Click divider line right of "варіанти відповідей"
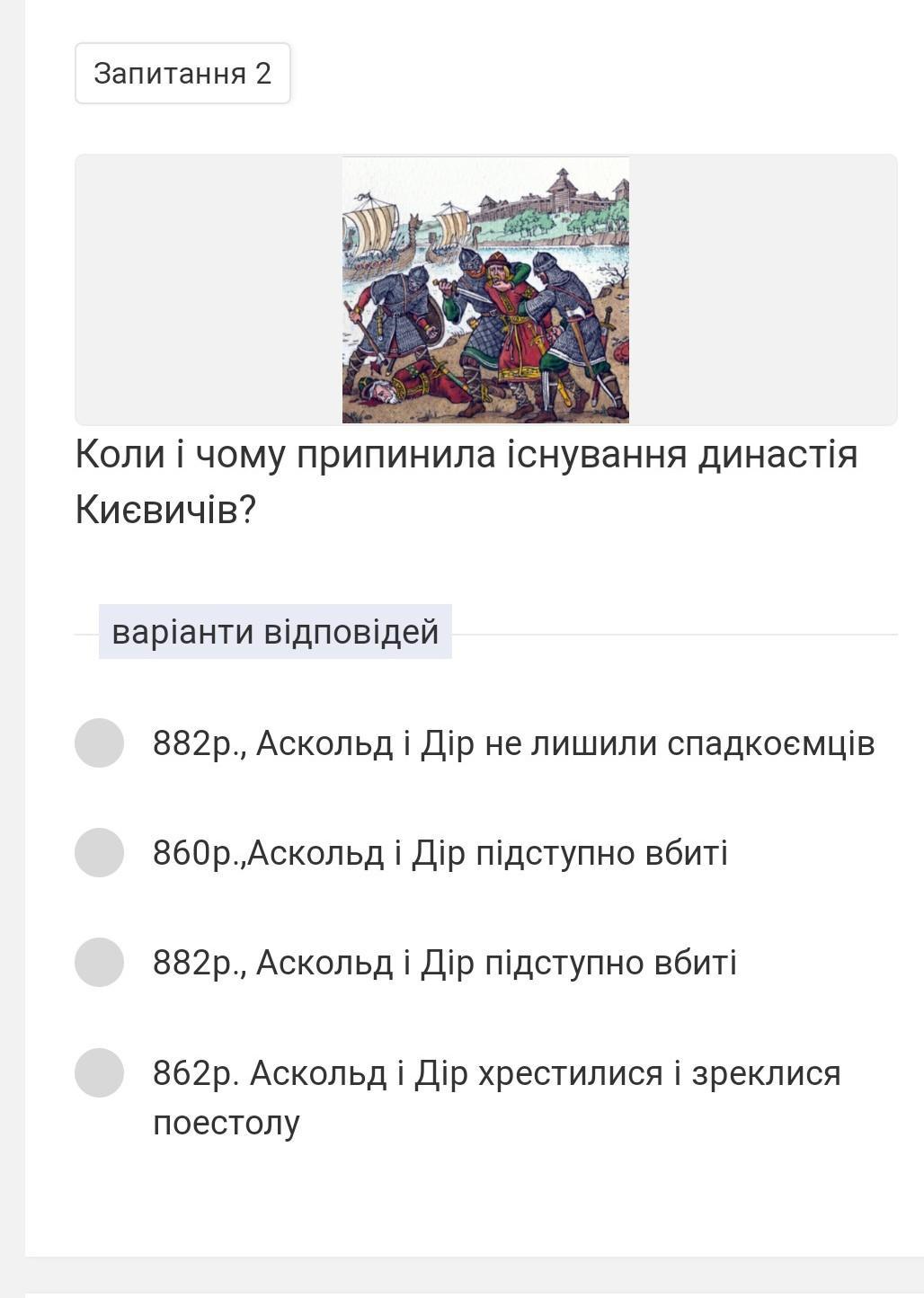Screen dimensions: 924x1298 (x=674, y=634)
